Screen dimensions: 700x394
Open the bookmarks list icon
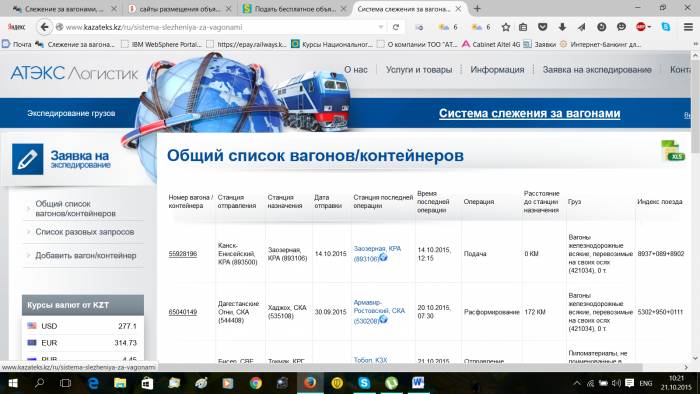coord(523,27)
